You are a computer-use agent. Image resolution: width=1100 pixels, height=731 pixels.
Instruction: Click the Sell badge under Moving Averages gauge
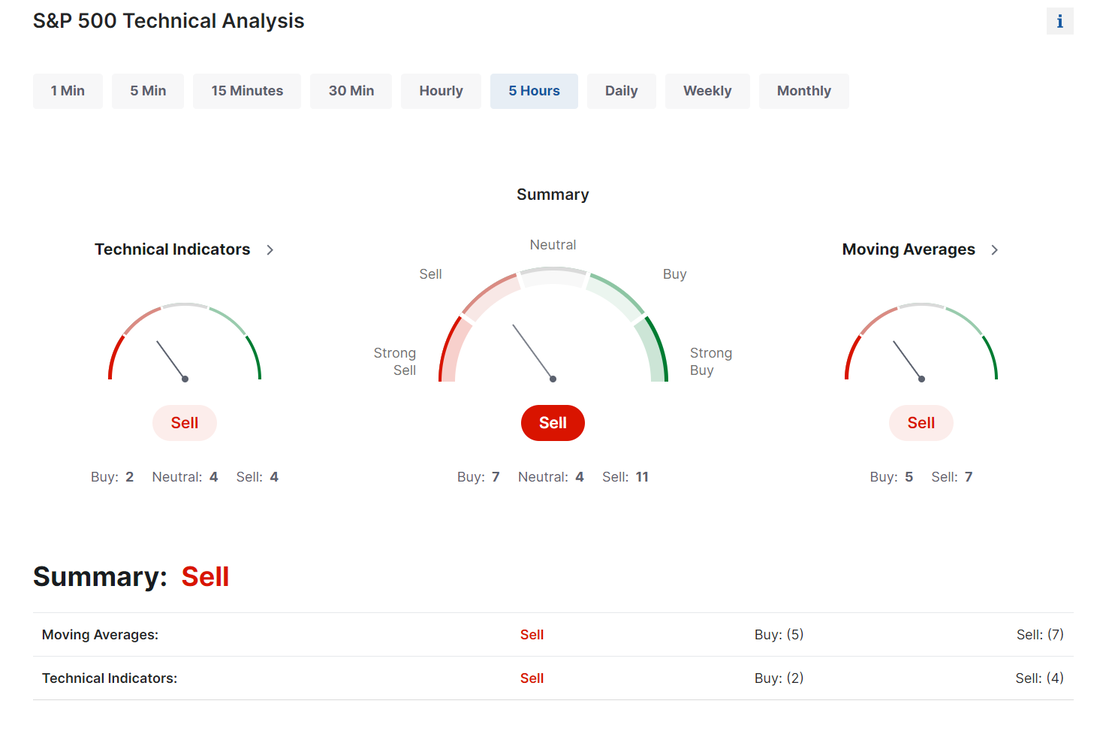tap(921, 422)
